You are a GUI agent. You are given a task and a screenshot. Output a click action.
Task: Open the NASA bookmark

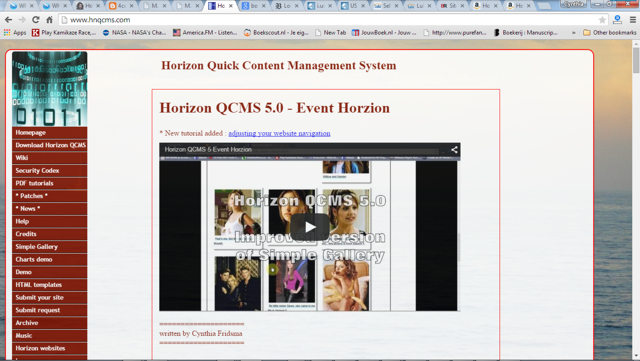tap(134, 32)
